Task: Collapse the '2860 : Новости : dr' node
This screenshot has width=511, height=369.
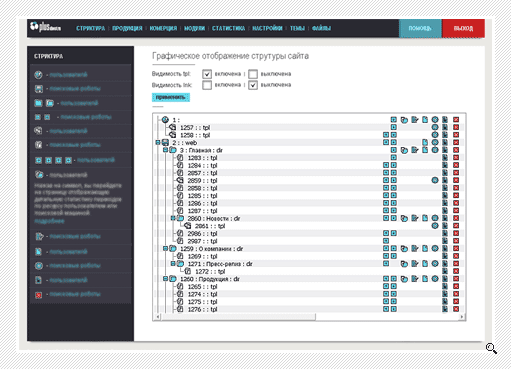Action: pos(173,218)
